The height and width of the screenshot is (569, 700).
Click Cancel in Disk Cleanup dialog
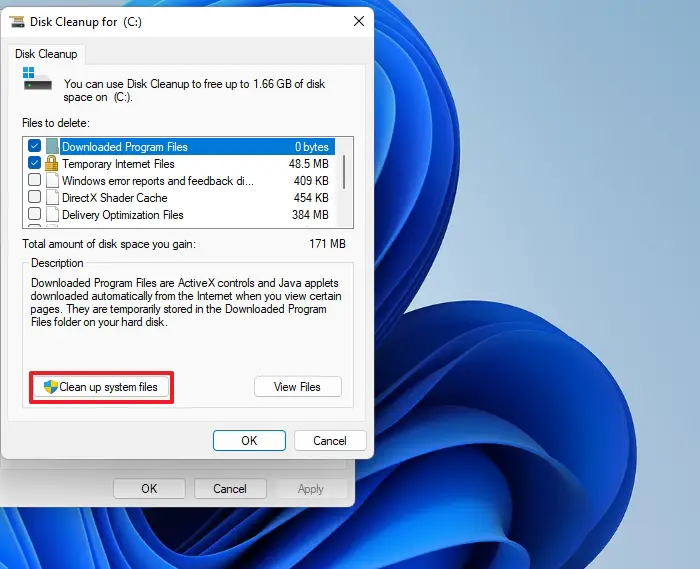330,441
